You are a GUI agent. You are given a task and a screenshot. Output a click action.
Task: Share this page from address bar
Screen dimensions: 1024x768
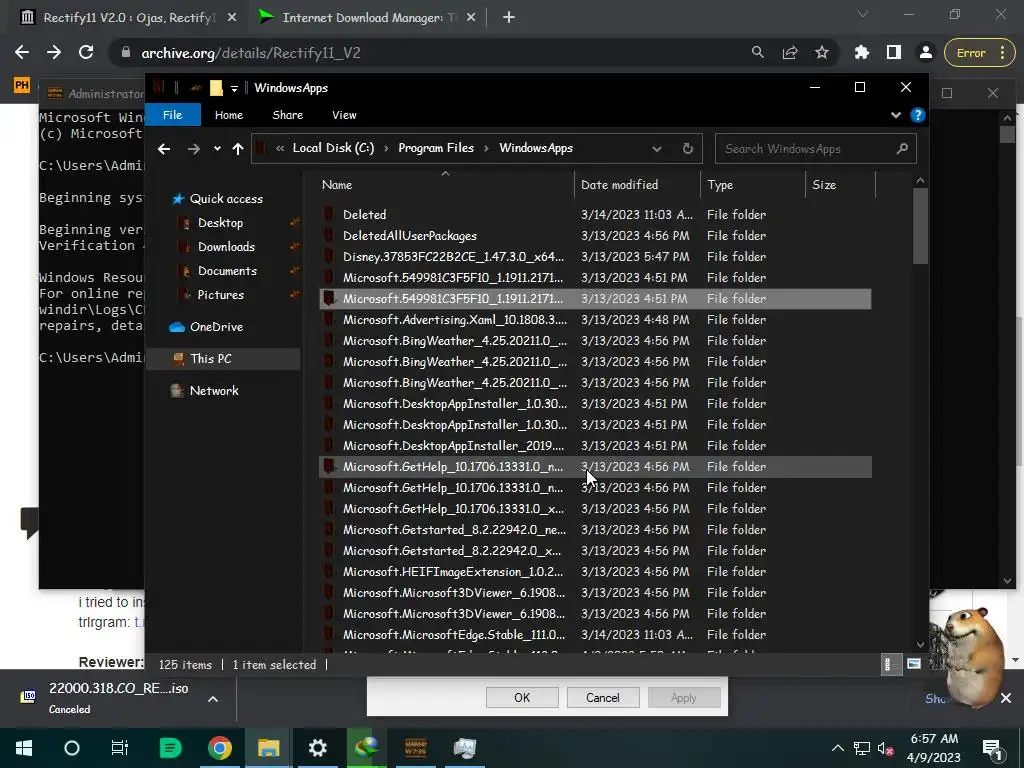pos(790,53)
